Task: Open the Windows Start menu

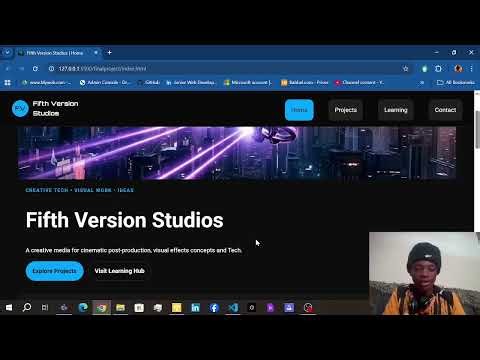Action: tap(9, 307)
